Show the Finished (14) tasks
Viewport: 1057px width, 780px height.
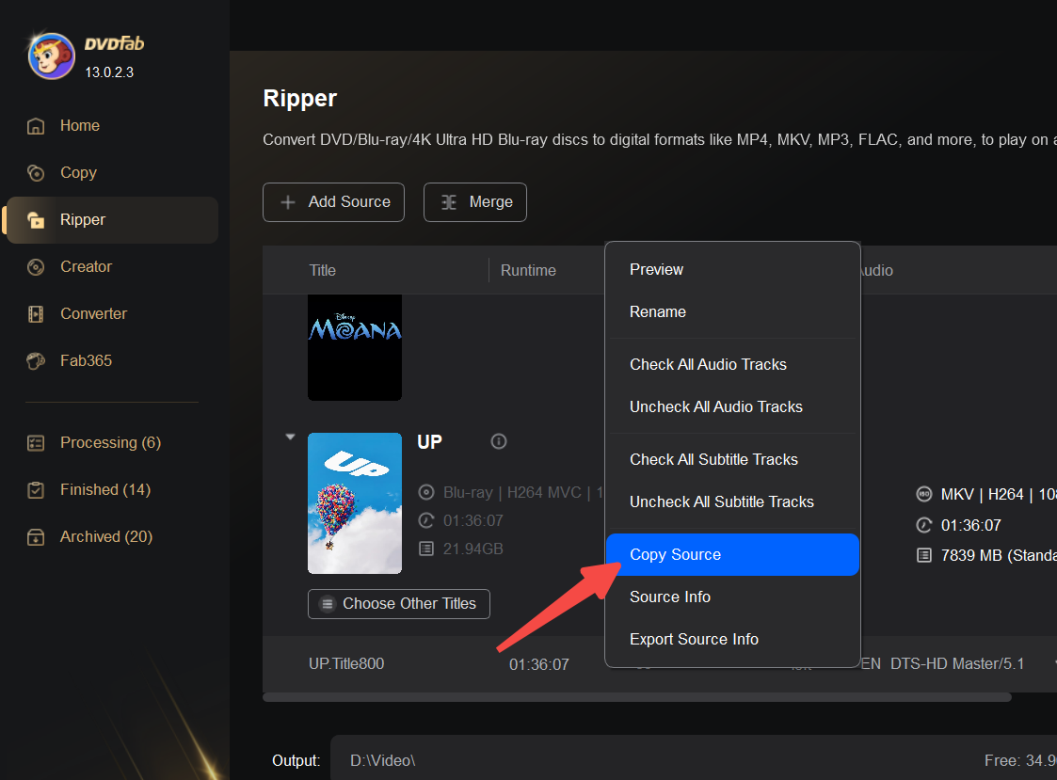[105, 490]
